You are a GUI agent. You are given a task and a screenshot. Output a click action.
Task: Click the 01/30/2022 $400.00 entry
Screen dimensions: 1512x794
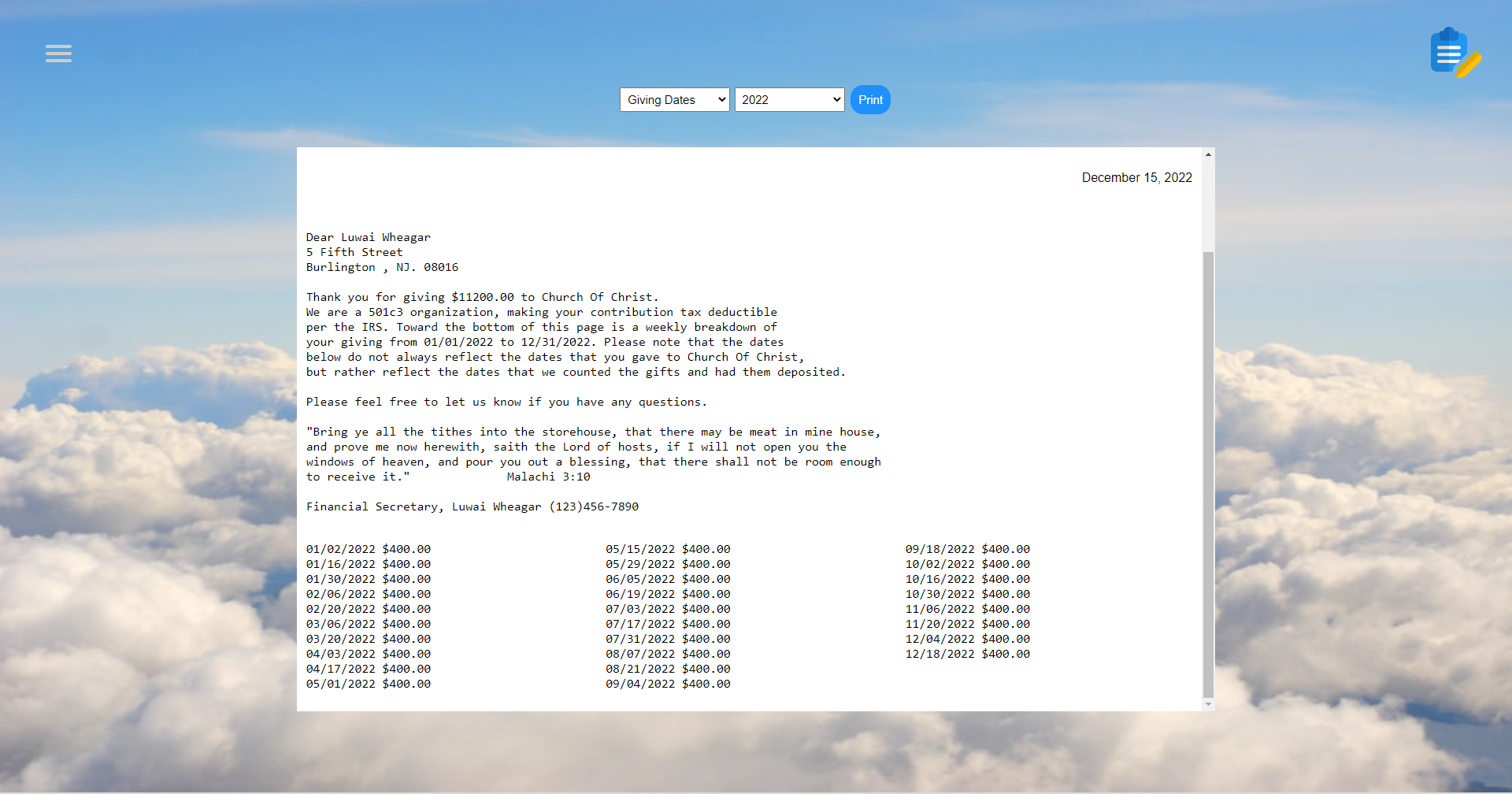point(369,579)
